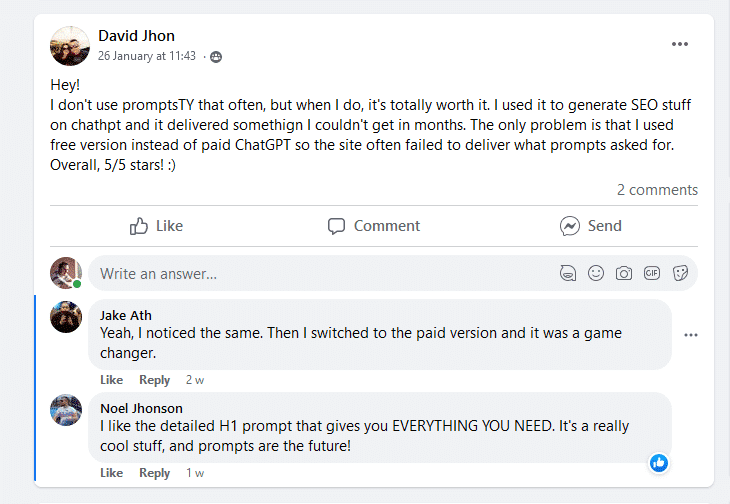Like Jake Ath's comment
Image resolution: width=730 pixels, height=504 pixels.
click(111, 380)
